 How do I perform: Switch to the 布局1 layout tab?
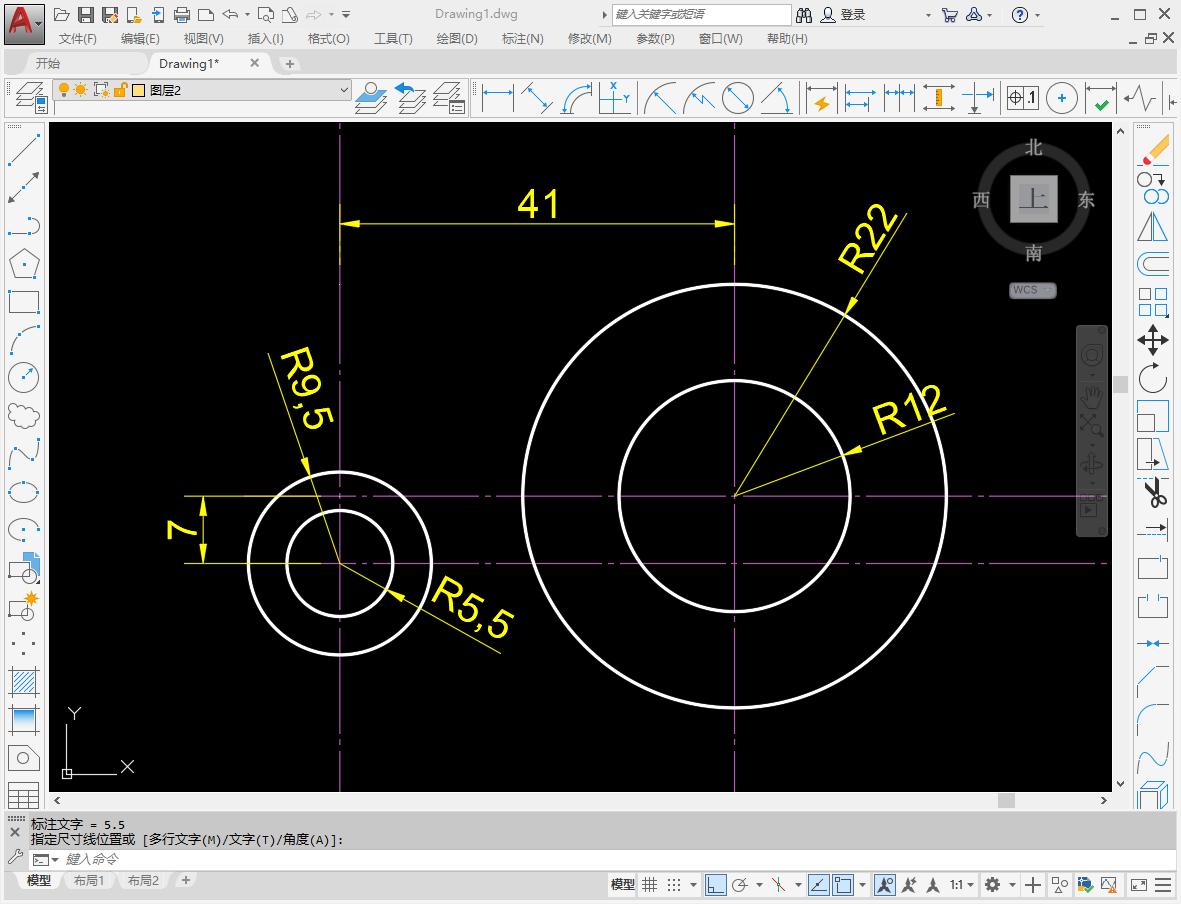coord(90,880)
